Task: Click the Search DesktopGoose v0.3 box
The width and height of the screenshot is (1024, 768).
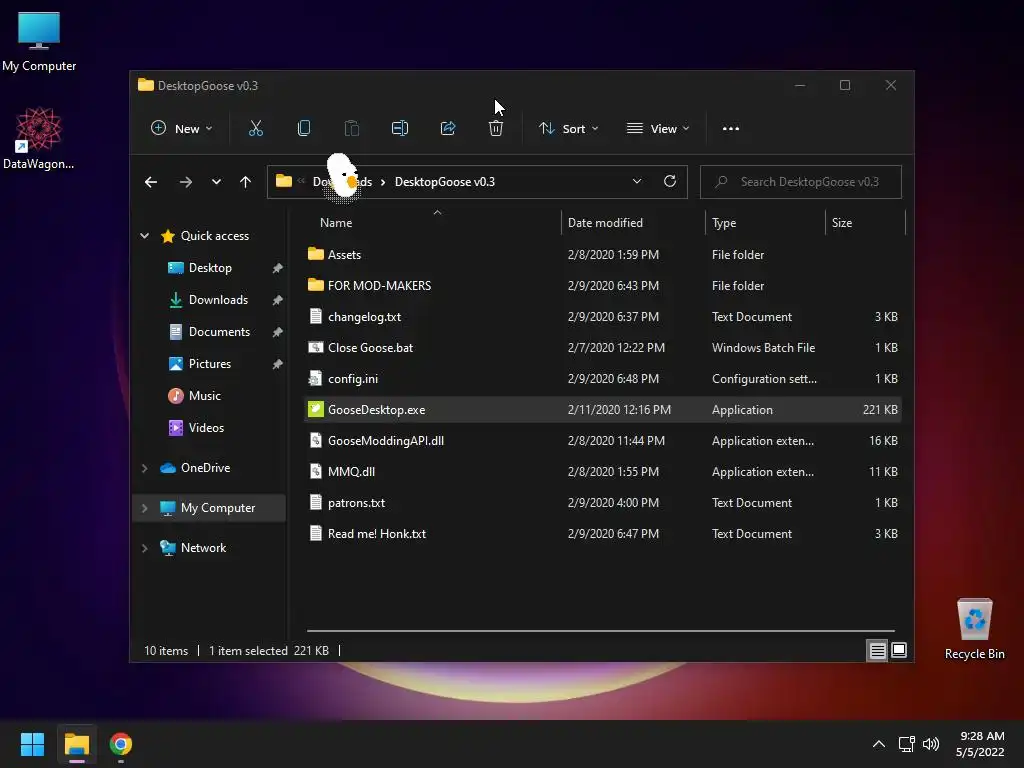Action: click(x=801, y=182)
